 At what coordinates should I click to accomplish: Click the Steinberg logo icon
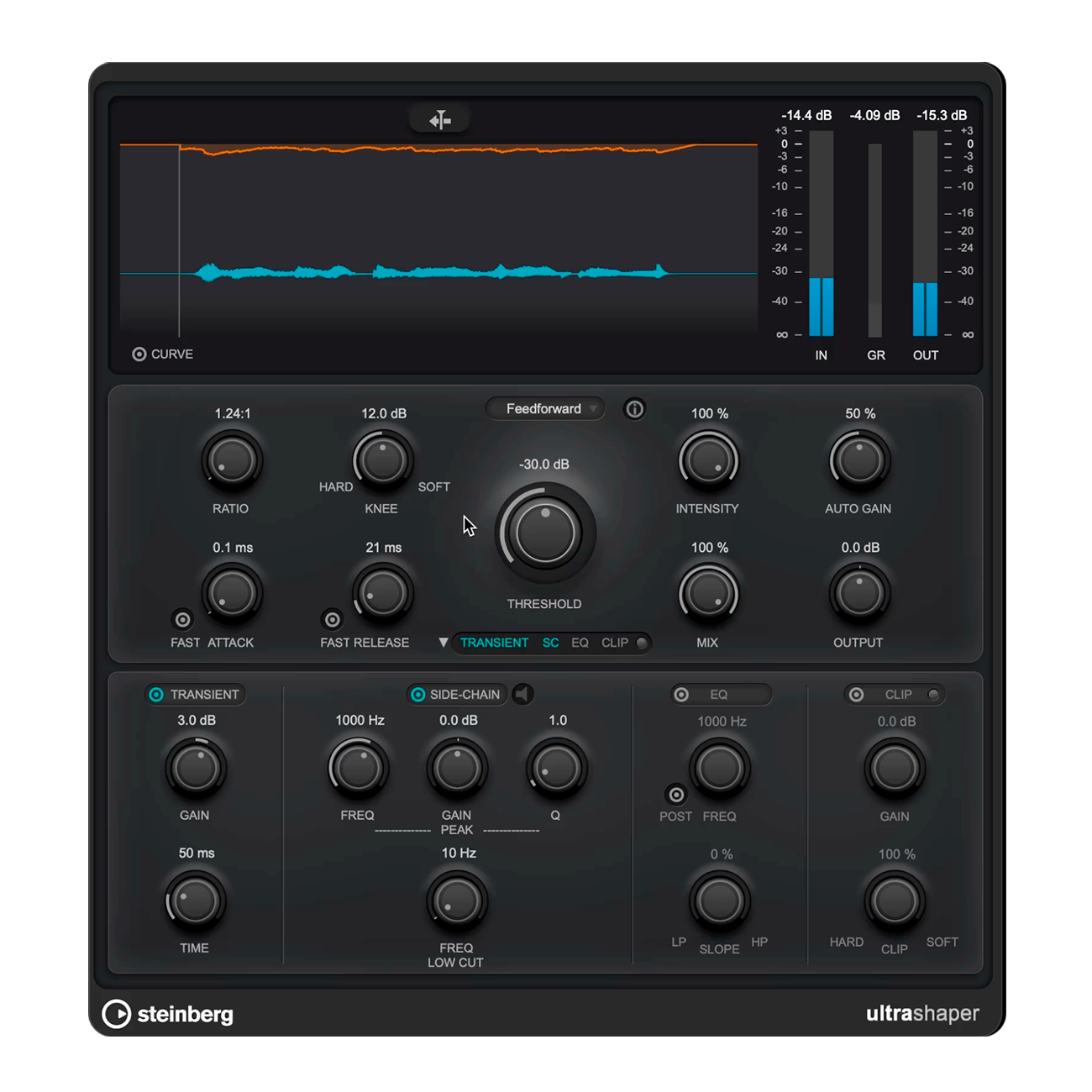[117, 1014]
